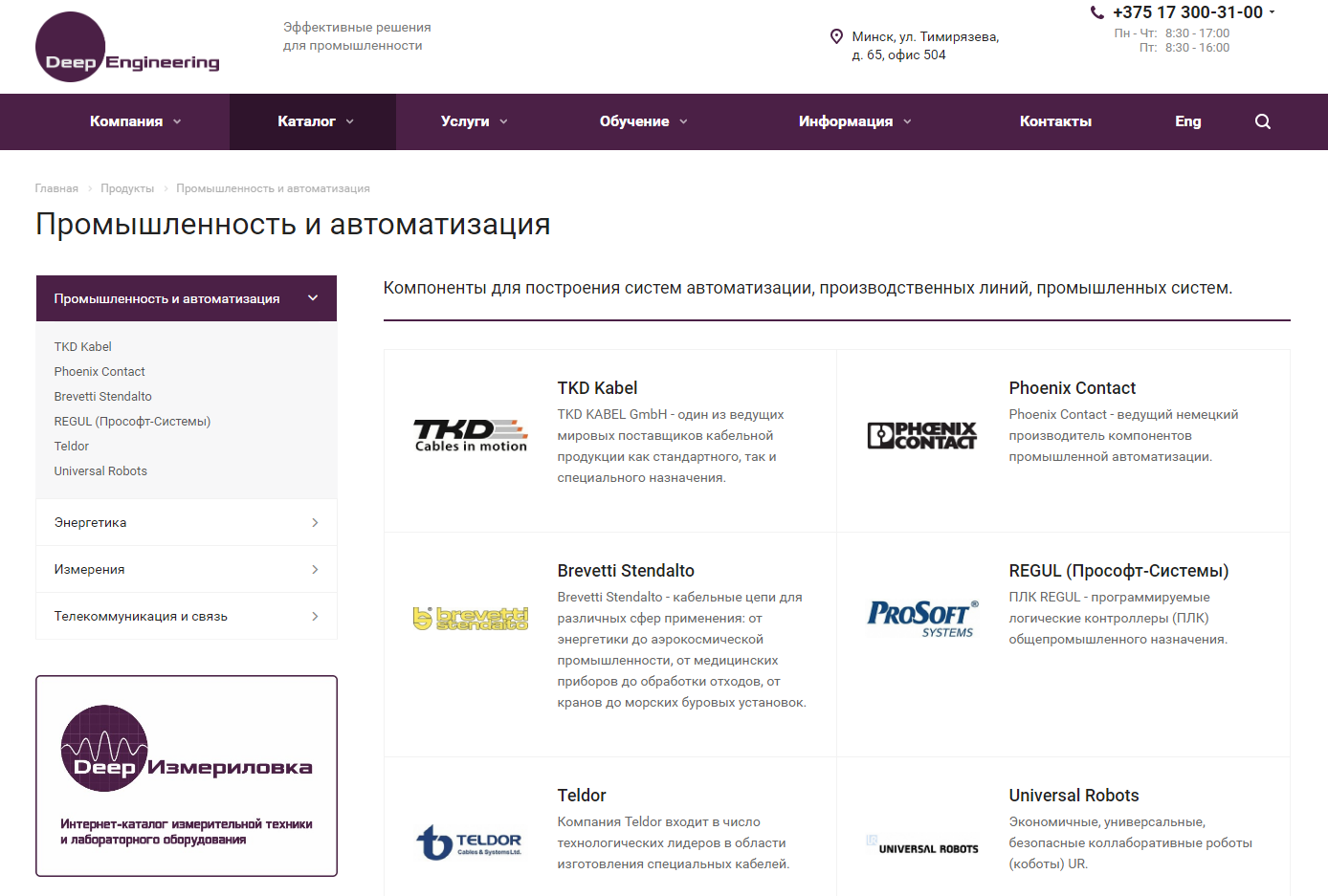Select Энергетика sidebar category
This screenshot has width=1328, height=896.
click(187, 522)
